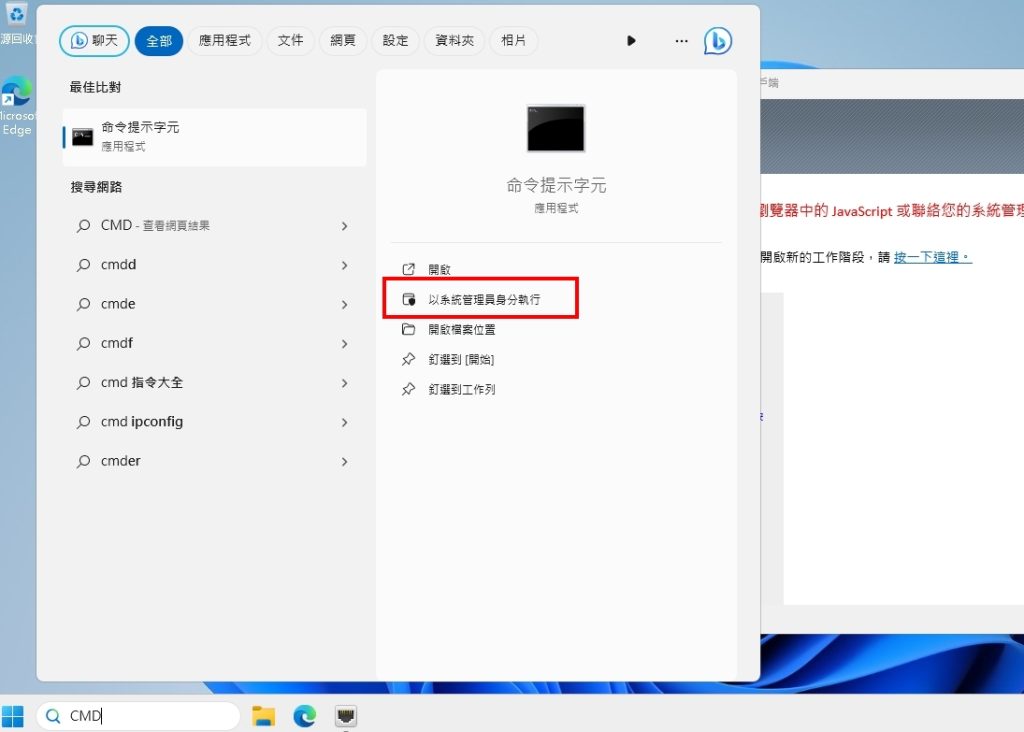Select the 網頁 filter tab

(x=343, y=40)
